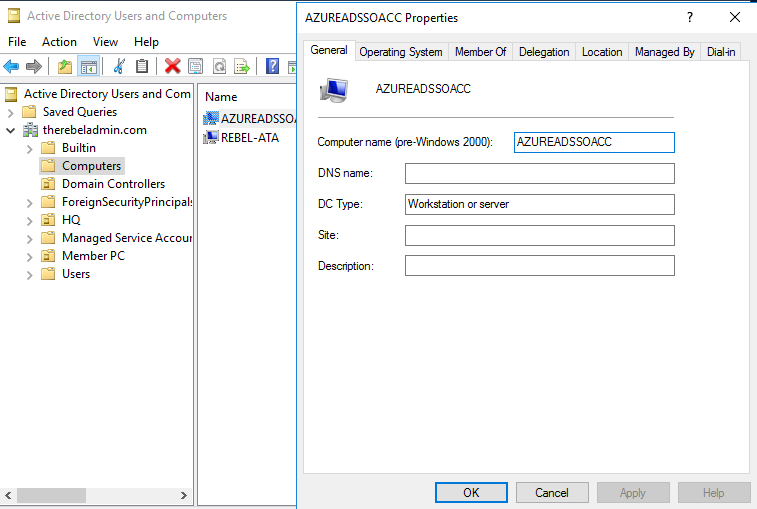The height and width of the screenshot is (509, 757).
Task: Click the therebeladmin.com domain icon
Action: (x=30, y=130)
